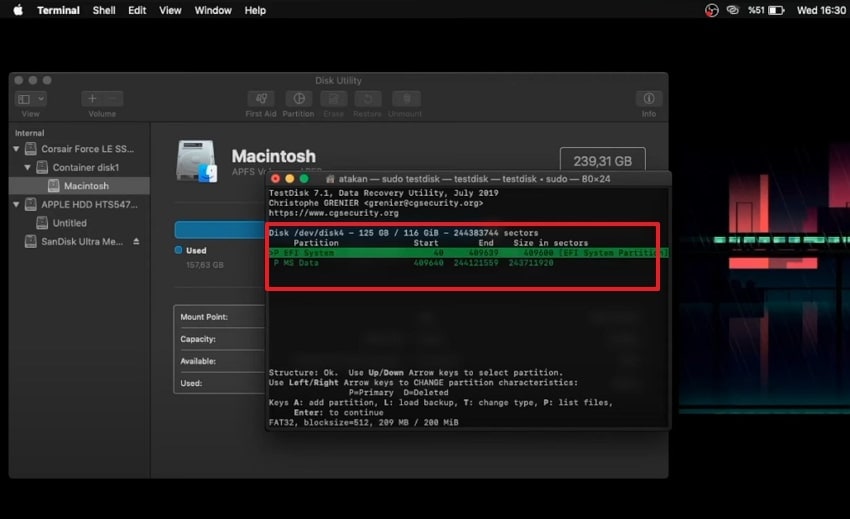Close the testdisk Terminal window

click(275, 178)
